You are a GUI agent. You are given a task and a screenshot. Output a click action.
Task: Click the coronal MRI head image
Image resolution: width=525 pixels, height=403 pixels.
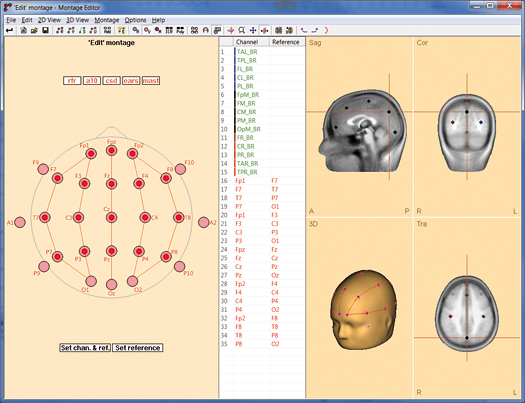467,133
